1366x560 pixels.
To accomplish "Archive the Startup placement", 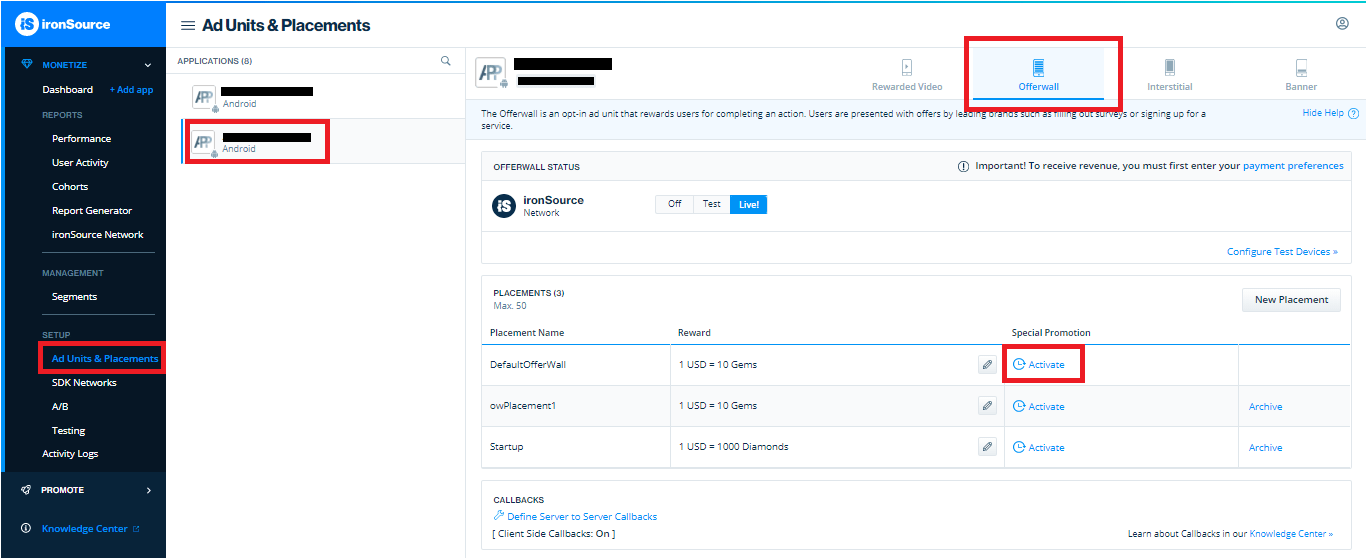I will 1265,448.
